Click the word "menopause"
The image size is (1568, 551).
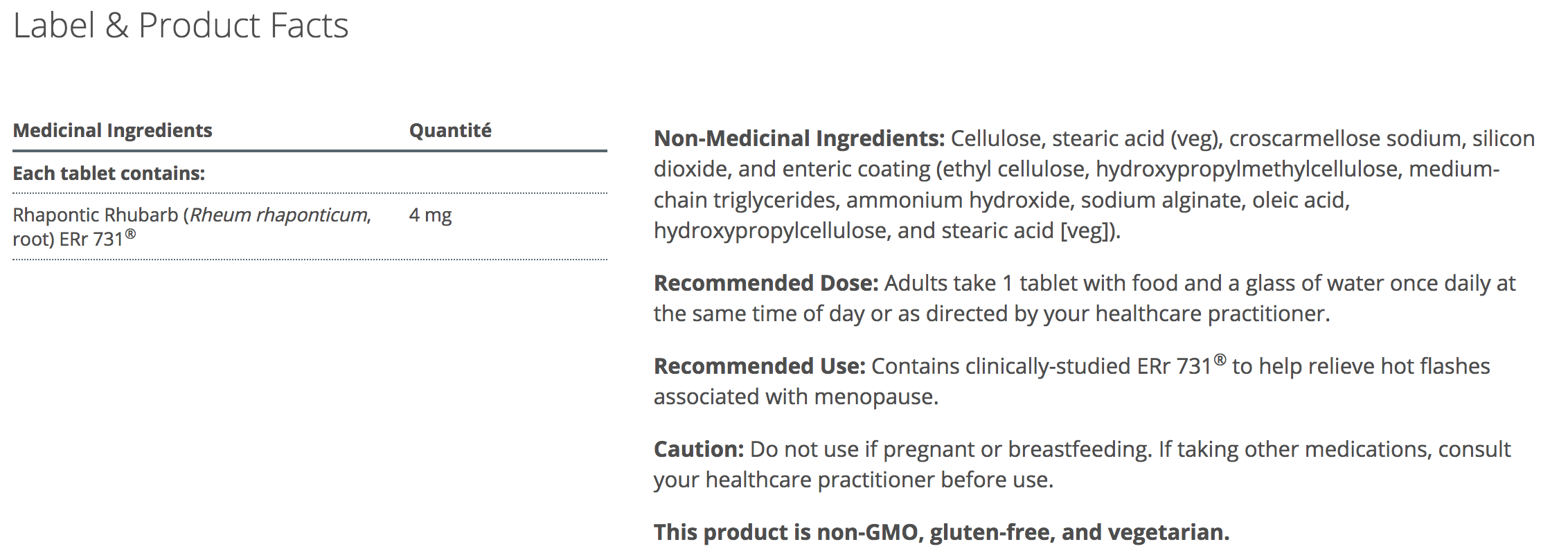coord(874,397)
